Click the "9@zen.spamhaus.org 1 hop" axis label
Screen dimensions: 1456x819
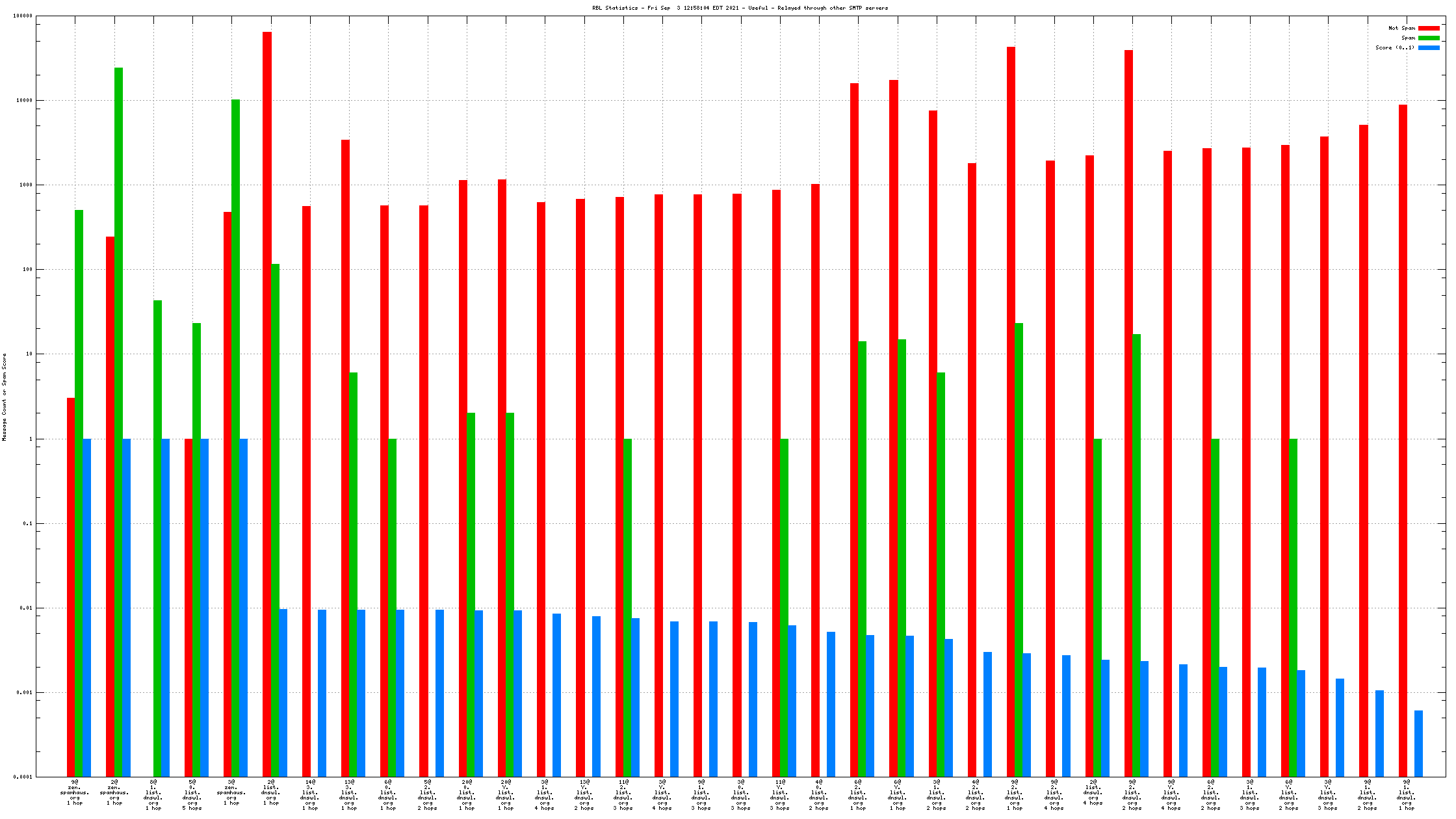click(x=75, y=792)
